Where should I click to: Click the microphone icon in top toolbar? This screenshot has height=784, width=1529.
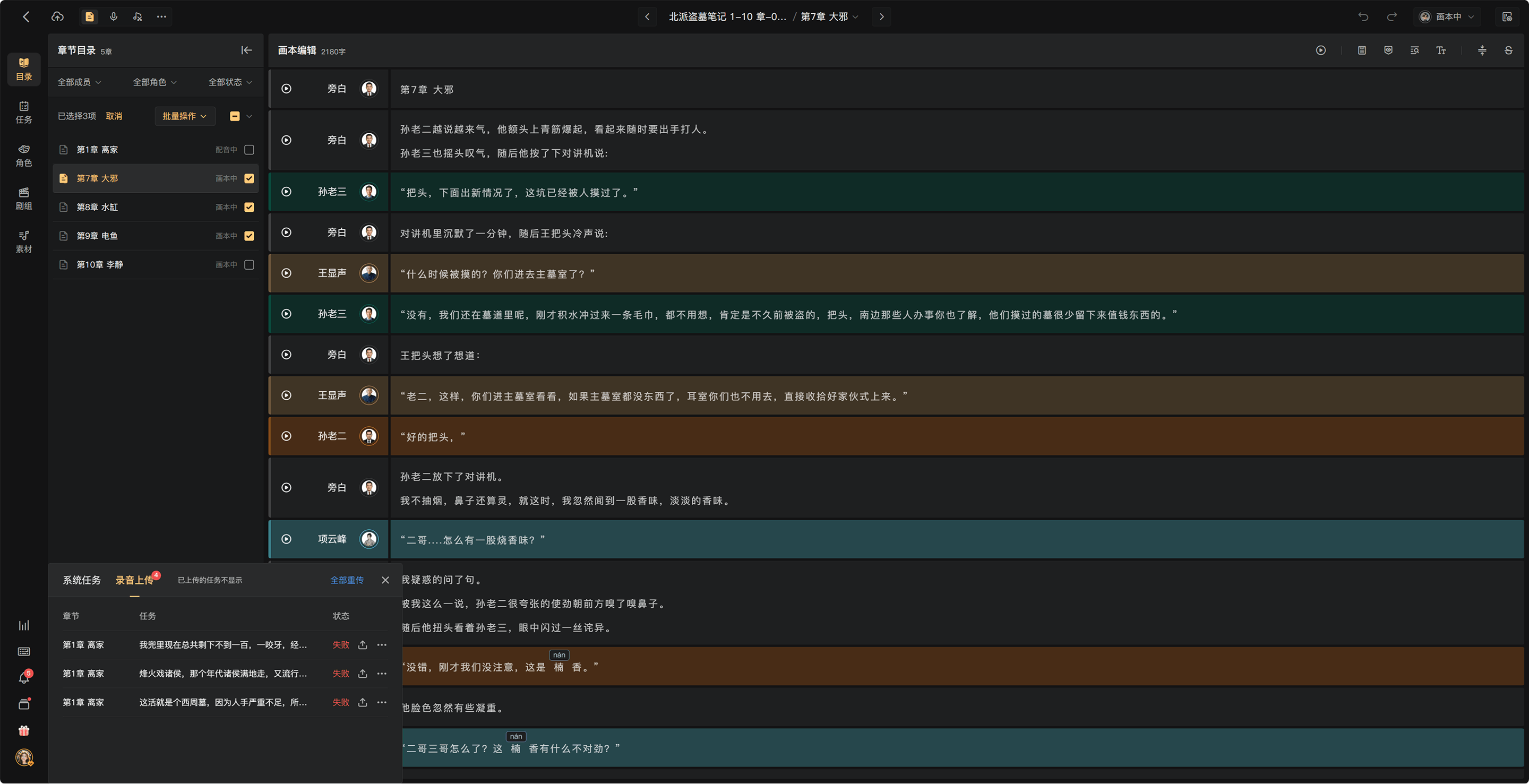(114, 16)
